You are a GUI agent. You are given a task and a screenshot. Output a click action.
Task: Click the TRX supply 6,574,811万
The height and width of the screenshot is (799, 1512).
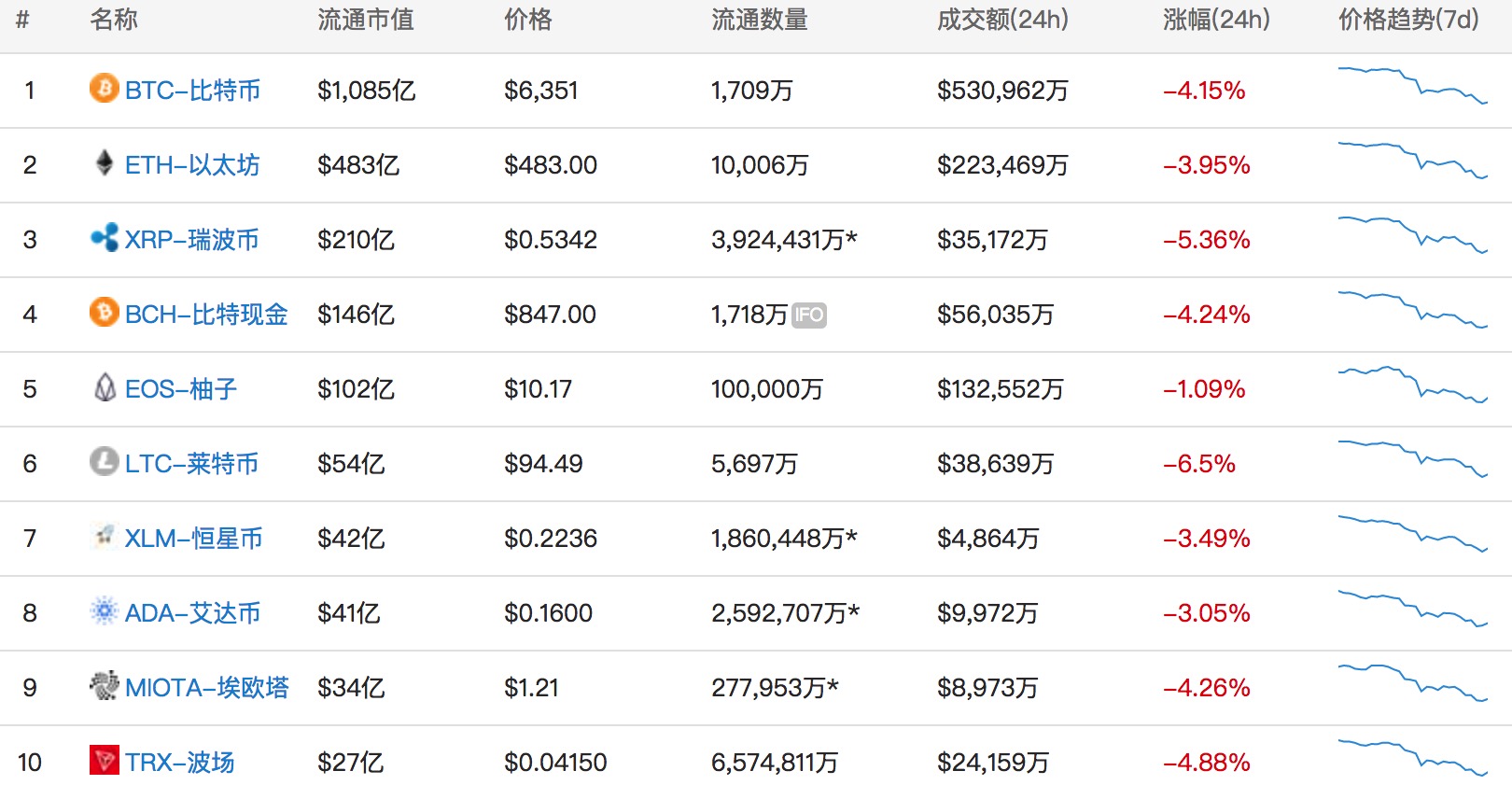[775, 763]
